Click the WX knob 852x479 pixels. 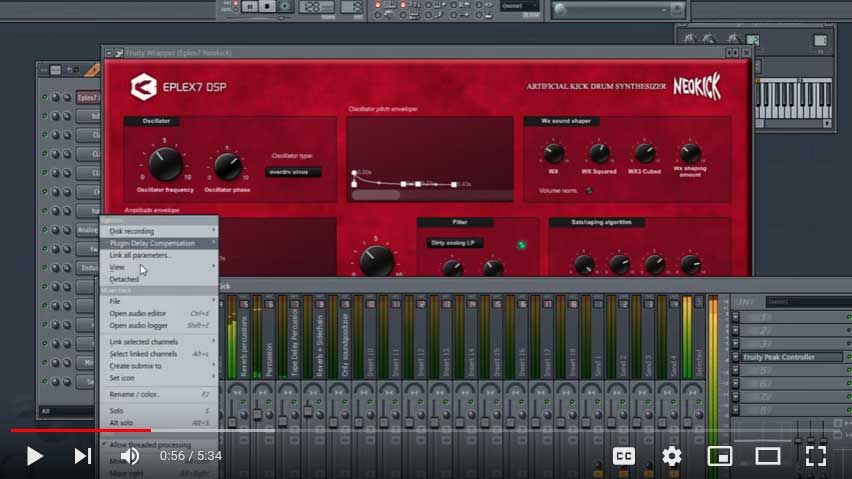pyautogui.click(x=553, y=154)
